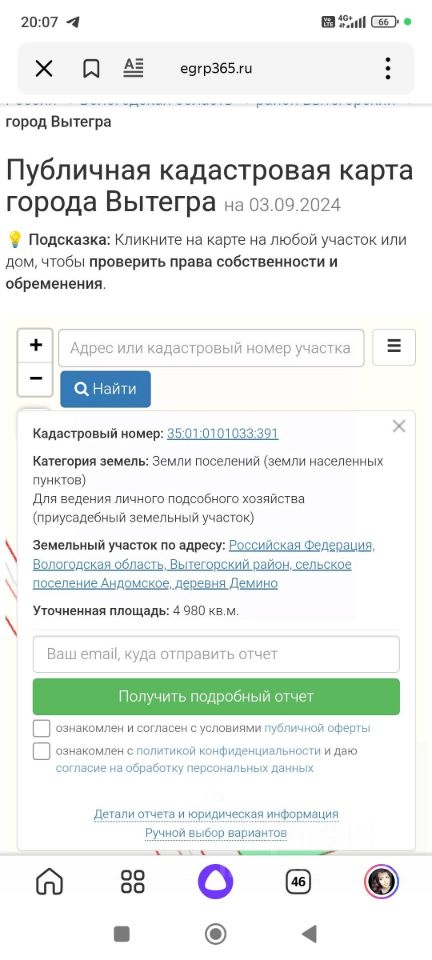Zoom out on the cadastral map

point(35,378)
